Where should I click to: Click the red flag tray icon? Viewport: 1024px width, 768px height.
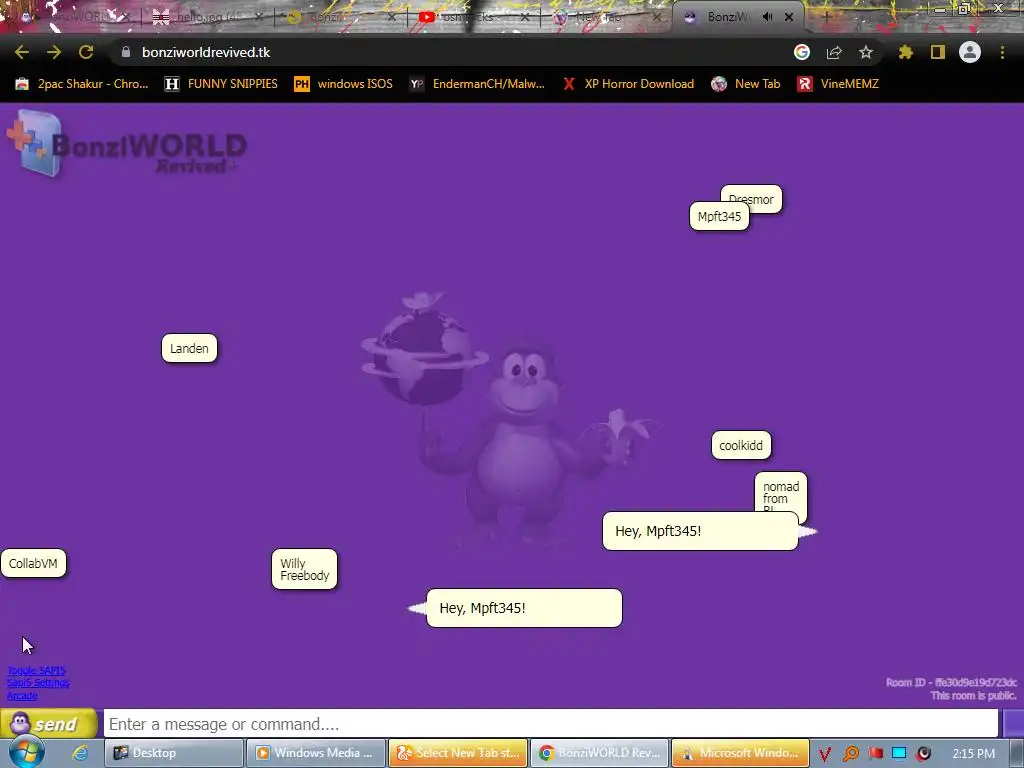[x=876, y=753]
